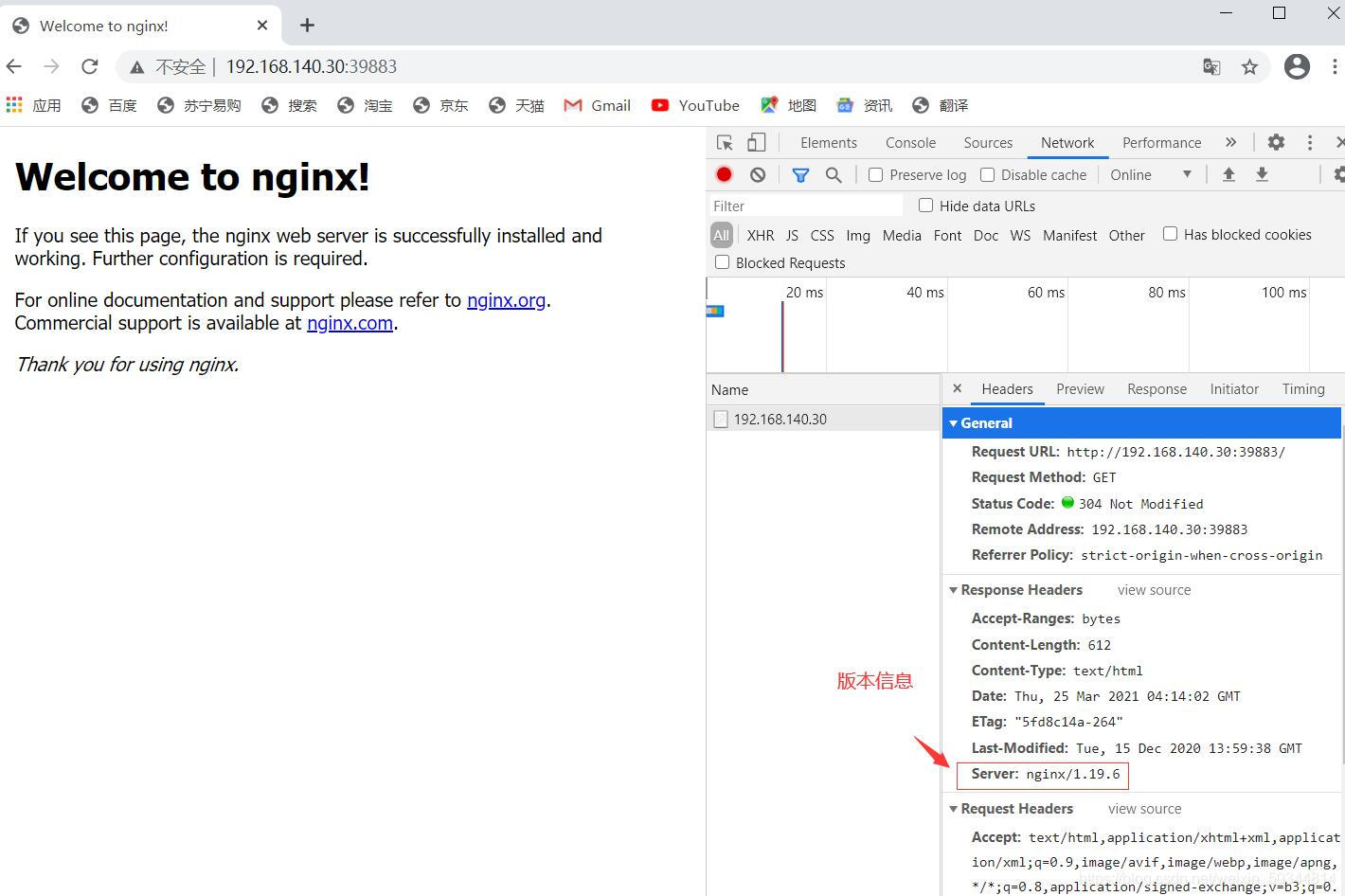Clear the network log

click(758, 174)
